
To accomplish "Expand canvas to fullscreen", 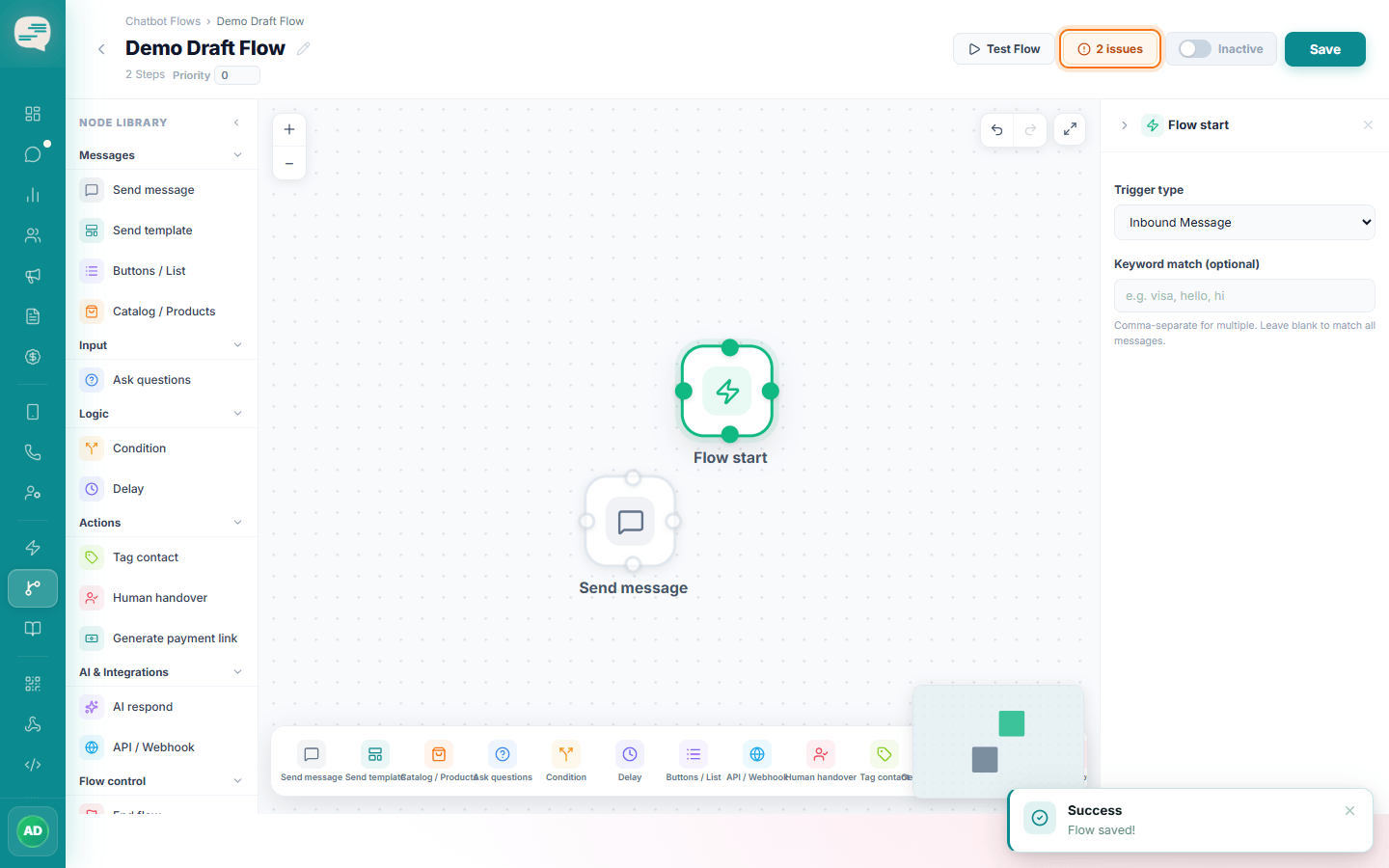I will click(1070, 129).
